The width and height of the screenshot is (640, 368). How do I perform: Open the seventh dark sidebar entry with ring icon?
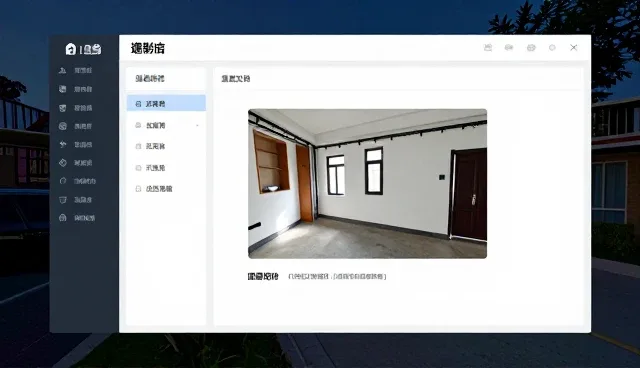(x=77, y=181)
